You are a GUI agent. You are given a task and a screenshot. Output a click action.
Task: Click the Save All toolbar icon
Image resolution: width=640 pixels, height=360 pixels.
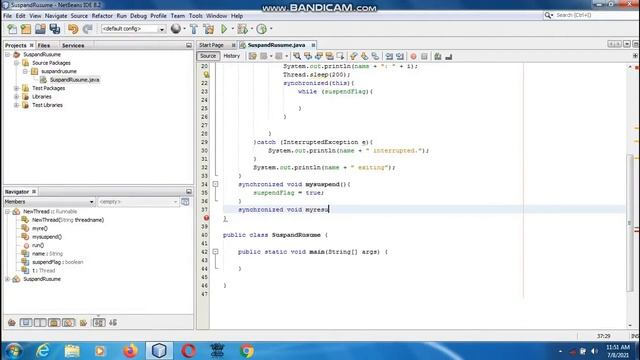[x=55, y=29]
